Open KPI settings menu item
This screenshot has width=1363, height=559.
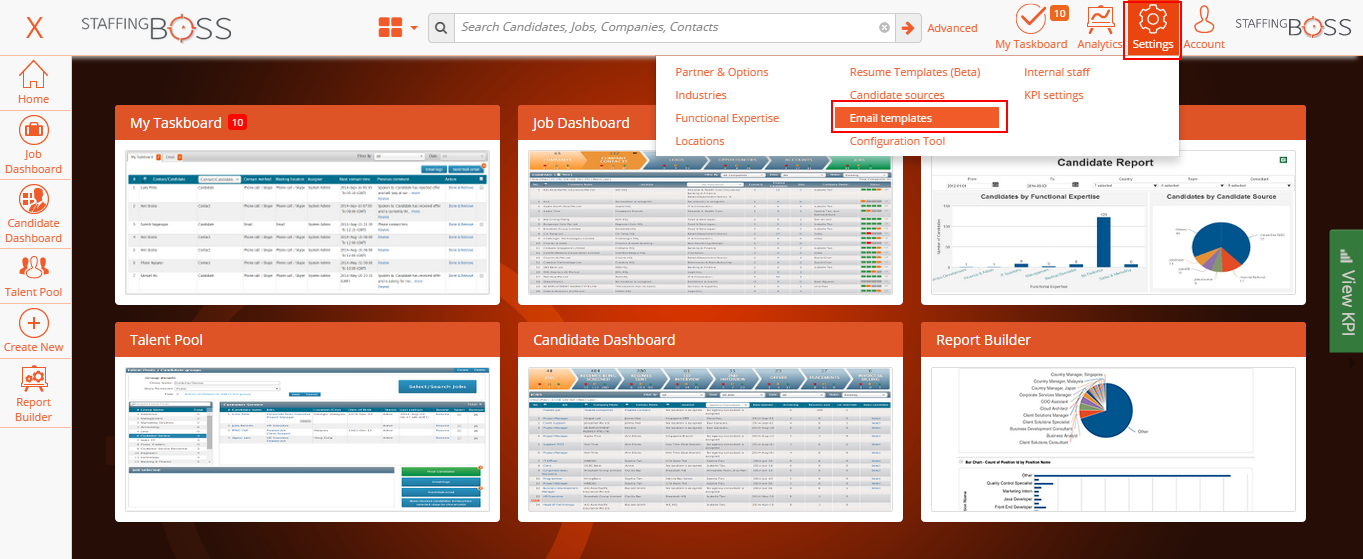tap(1054, 95)
